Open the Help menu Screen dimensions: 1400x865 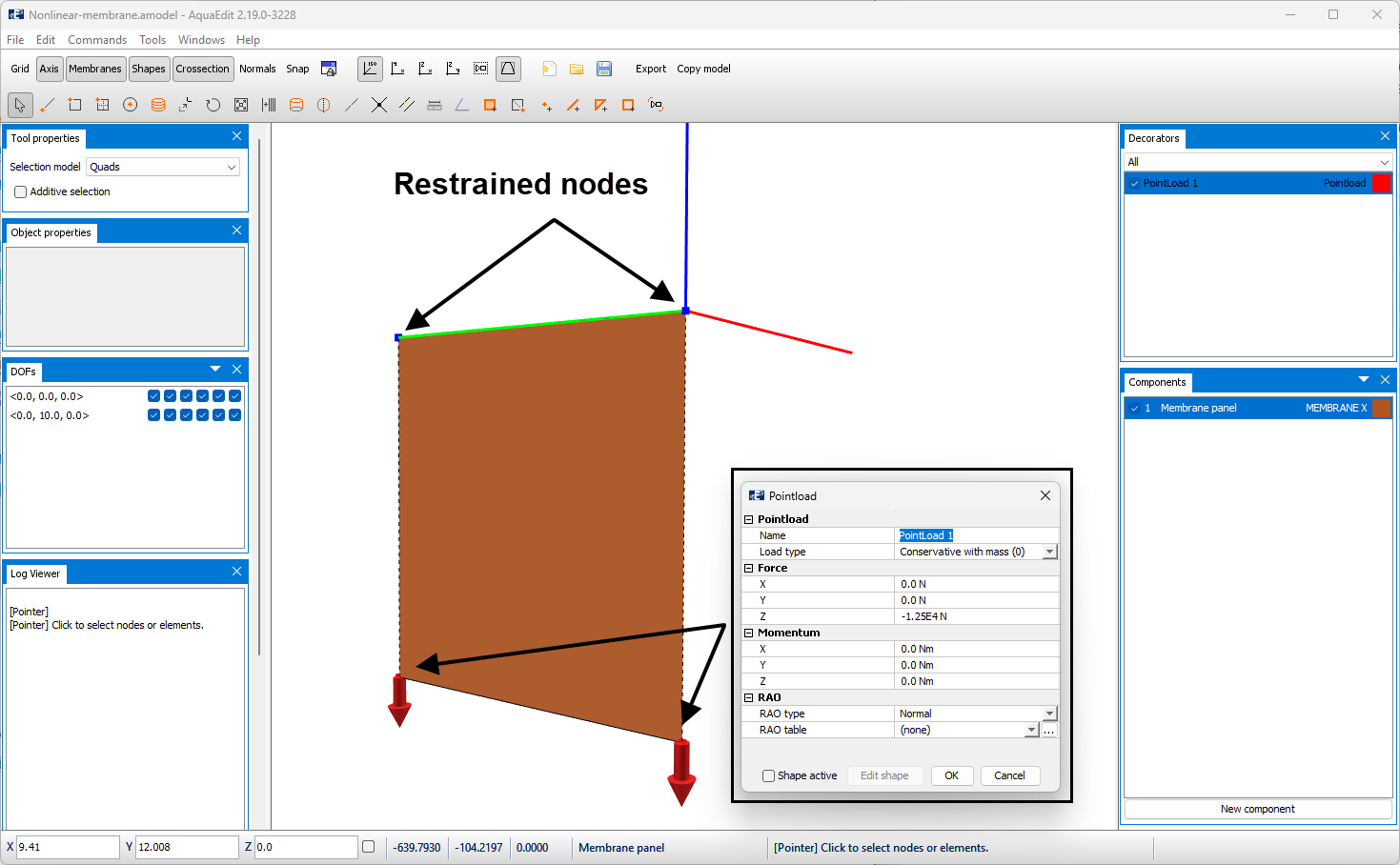coord(248,40)
